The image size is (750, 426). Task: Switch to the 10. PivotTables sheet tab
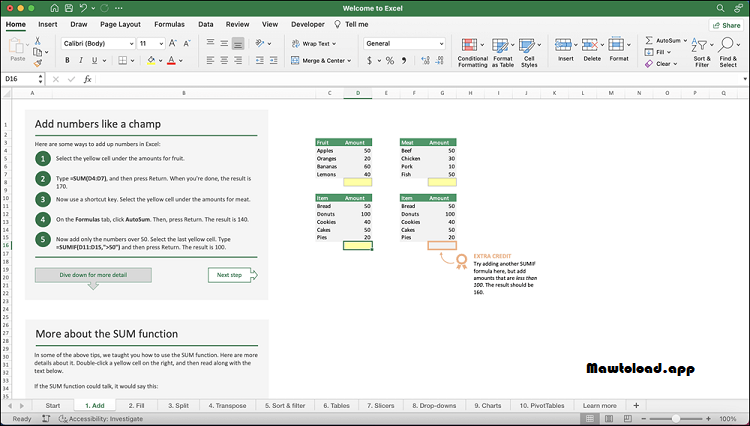[542, 405]
